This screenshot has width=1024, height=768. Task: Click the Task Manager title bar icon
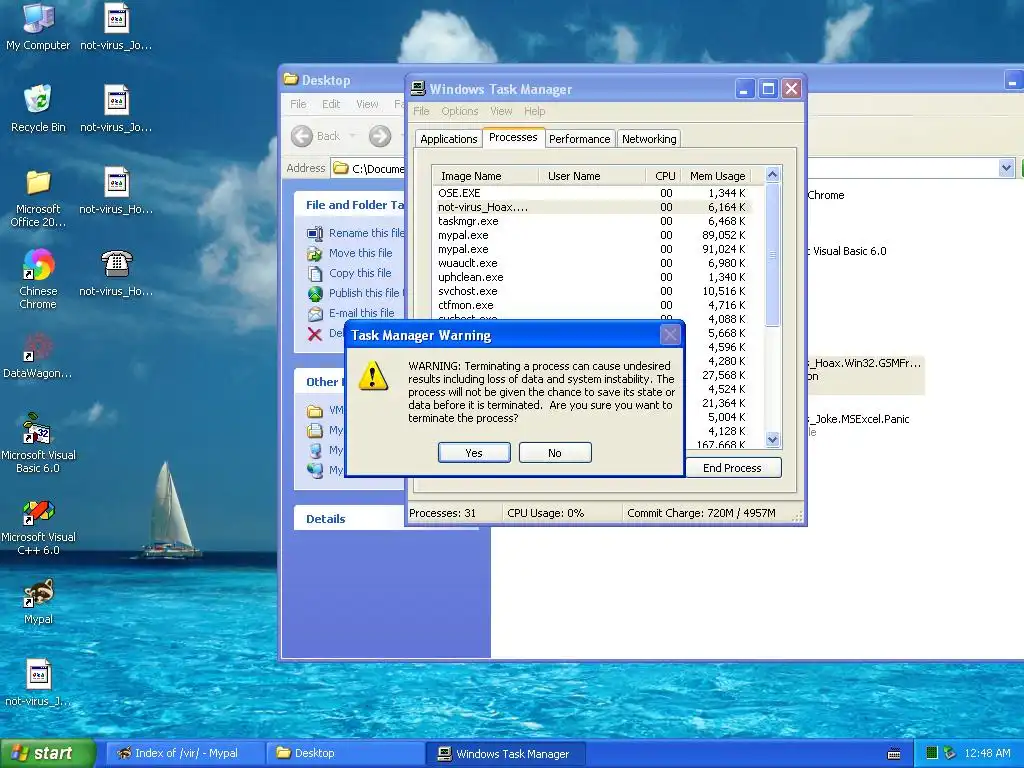coord(418,89)
